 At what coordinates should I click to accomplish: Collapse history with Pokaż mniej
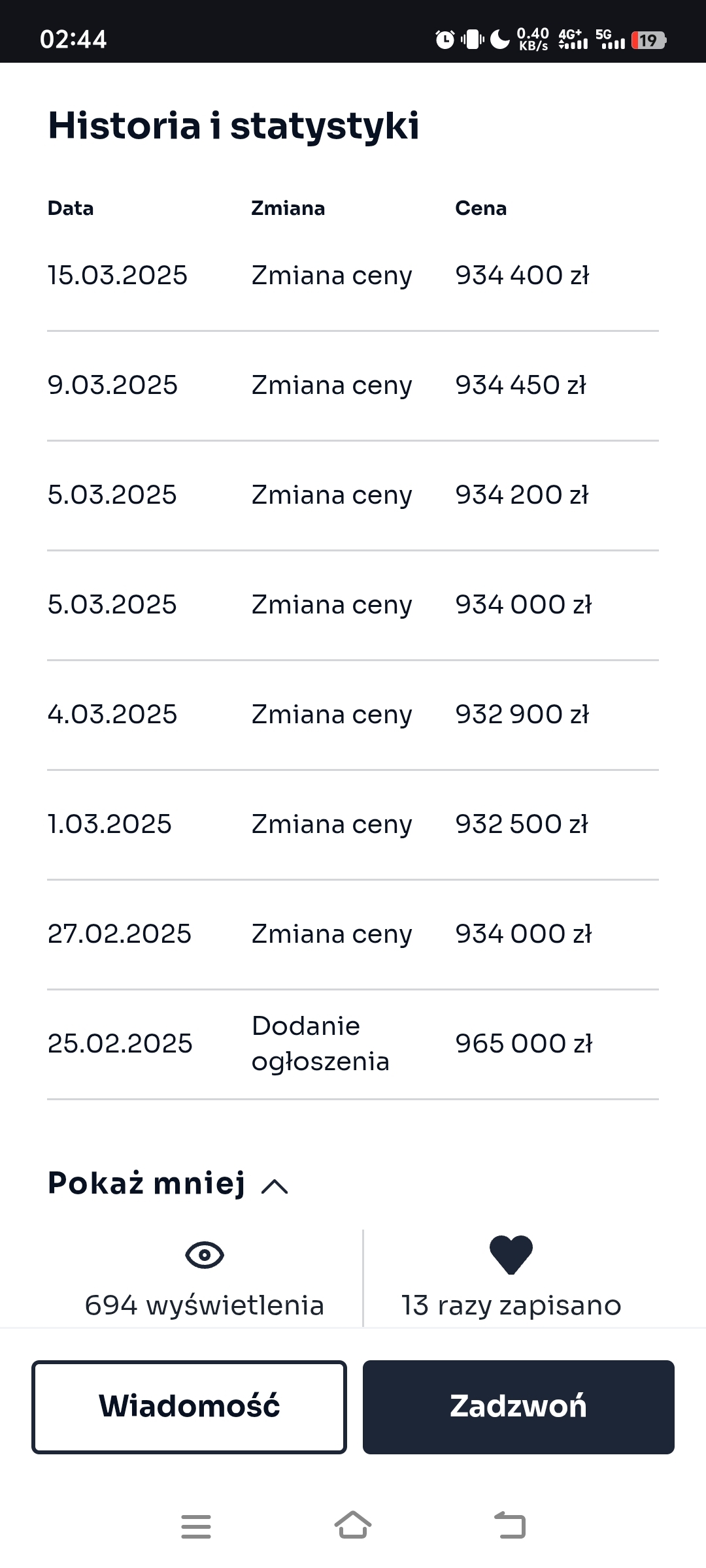147,1183
